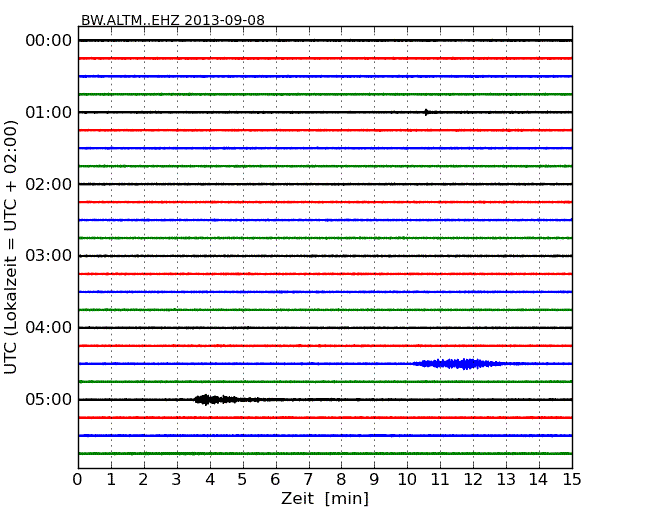
Task: Click x-axis tick label 14
Action: pyautogui.click(x=538, y=480)
